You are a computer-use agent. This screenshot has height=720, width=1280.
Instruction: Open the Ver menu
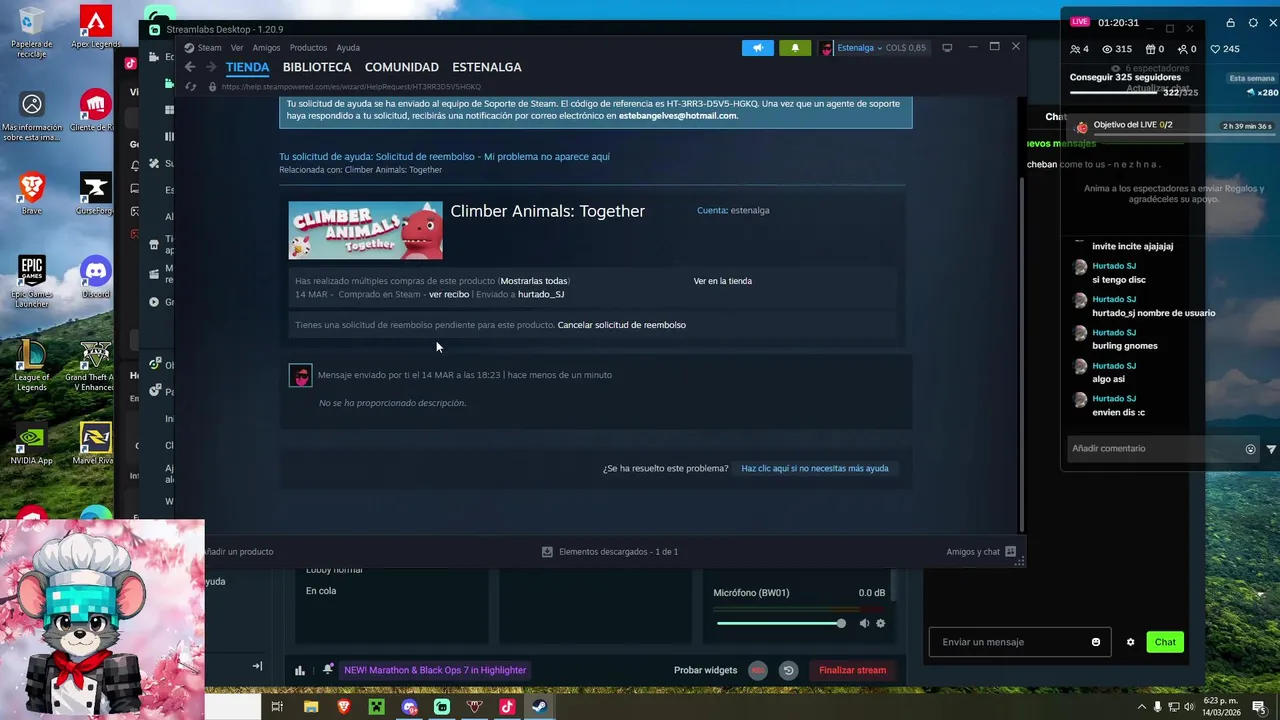[237, 48]
